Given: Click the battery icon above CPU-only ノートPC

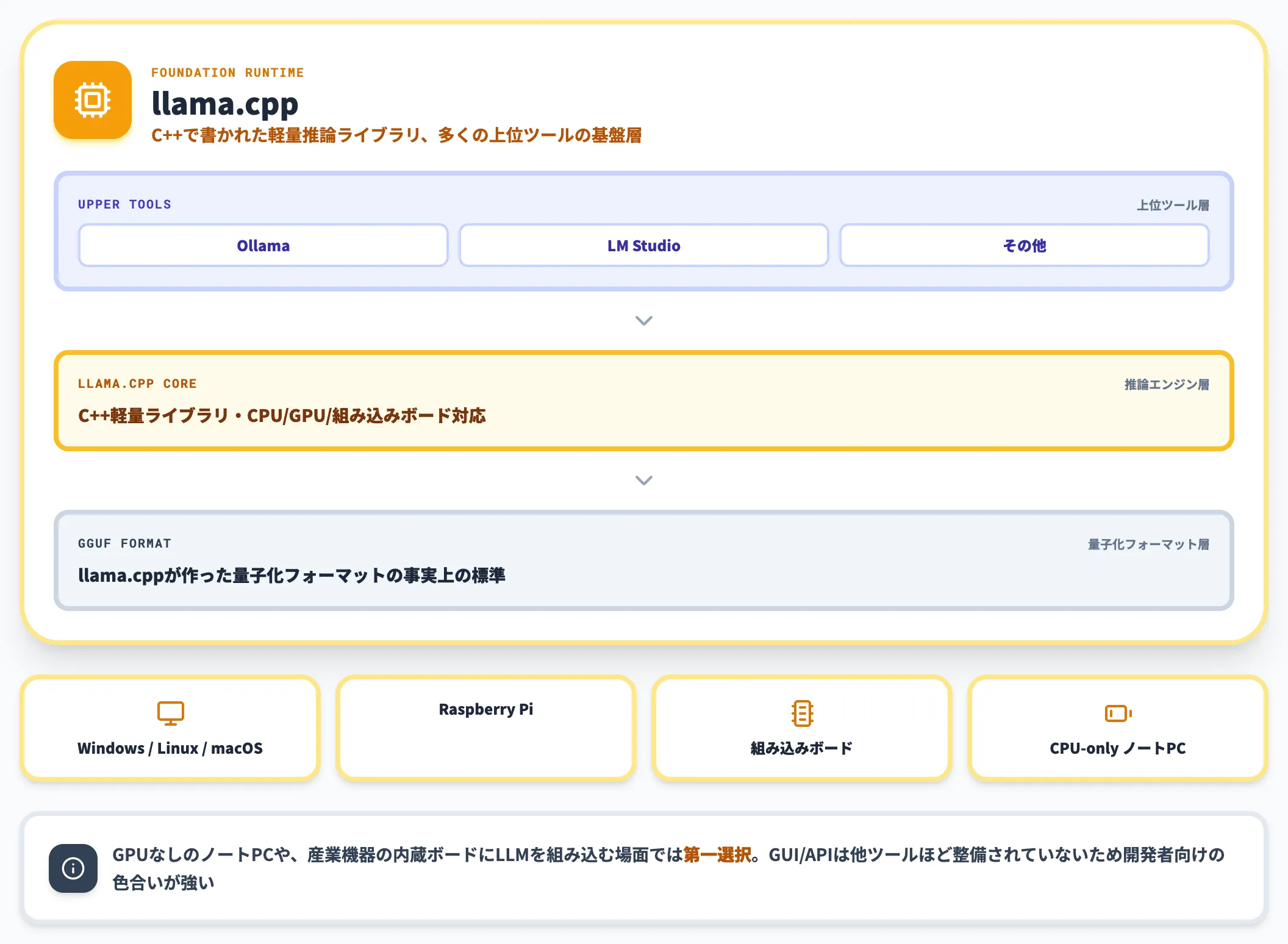Looking at the screenshot, I should click(x=1118, y=713).
